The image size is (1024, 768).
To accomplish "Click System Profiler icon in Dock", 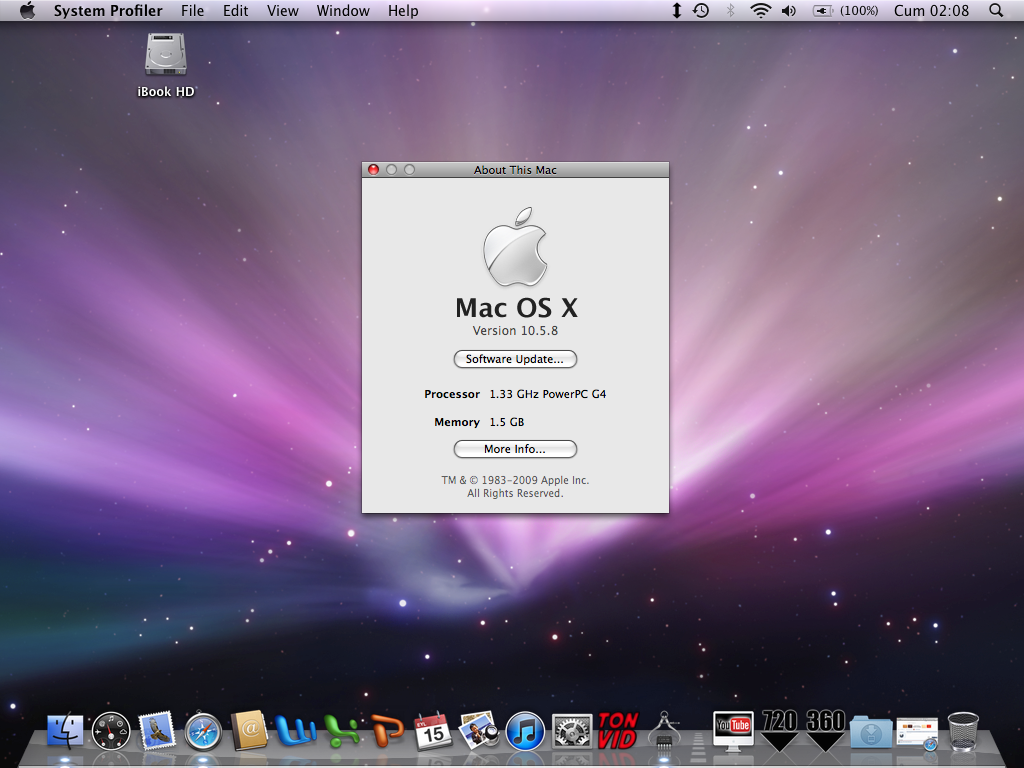I will [x=664, y=730].
